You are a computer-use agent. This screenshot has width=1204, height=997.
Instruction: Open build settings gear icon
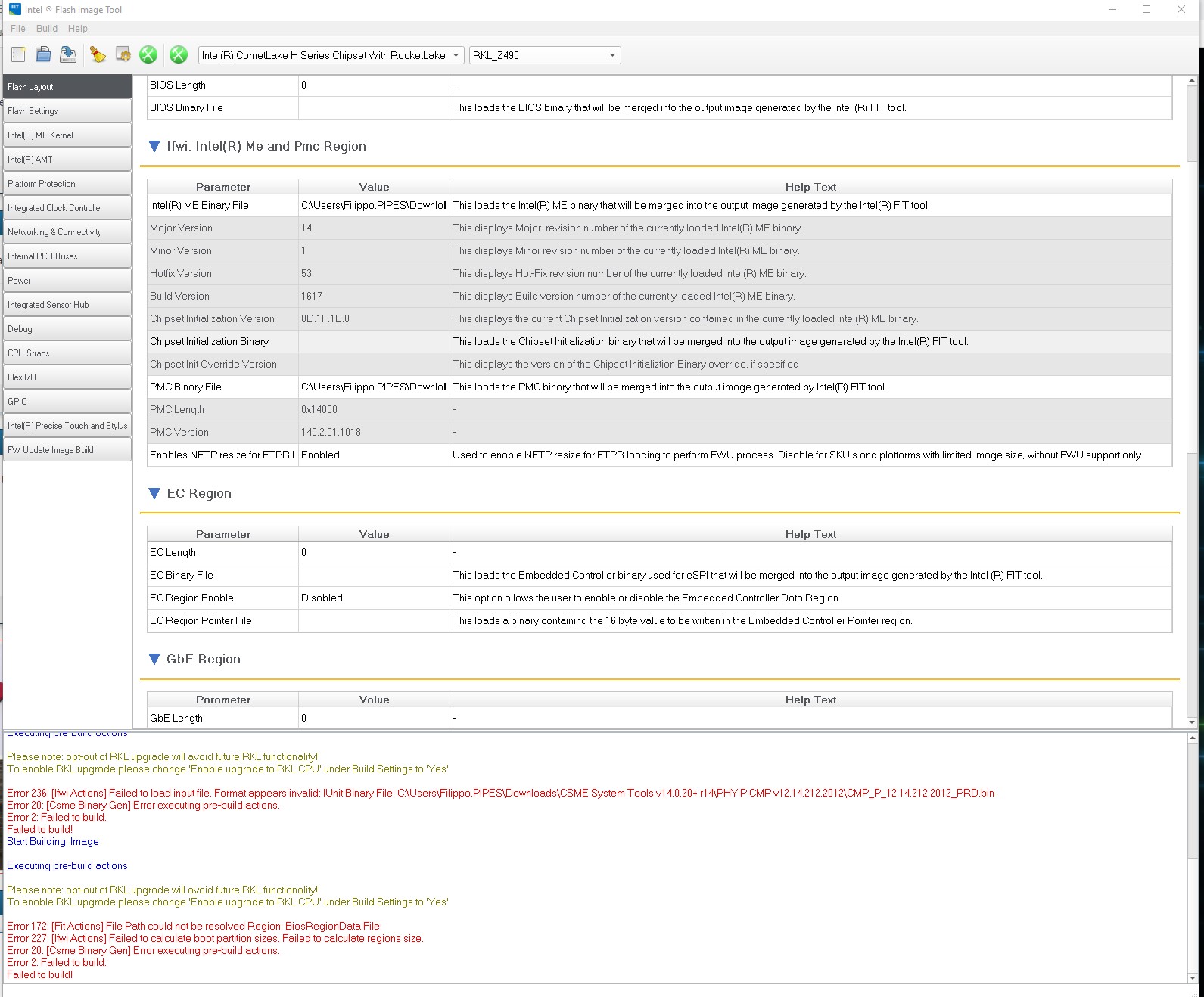click(x=123, y=54)
